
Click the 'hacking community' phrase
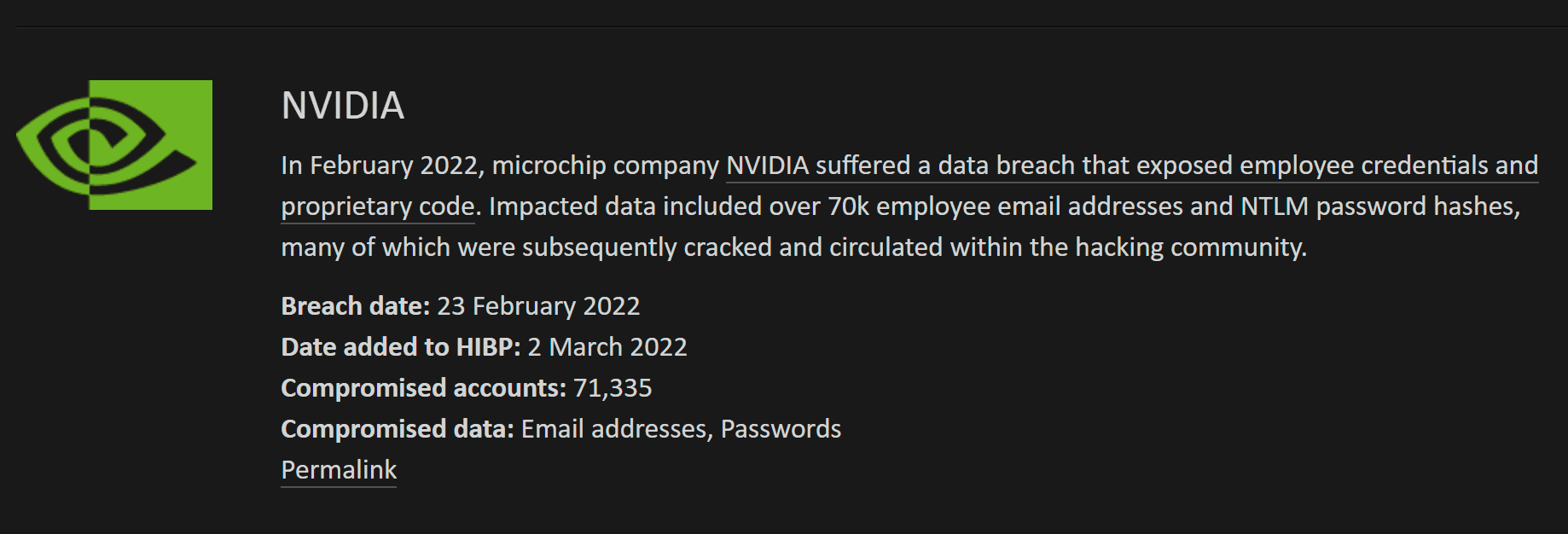click(x=1190, y=247)
